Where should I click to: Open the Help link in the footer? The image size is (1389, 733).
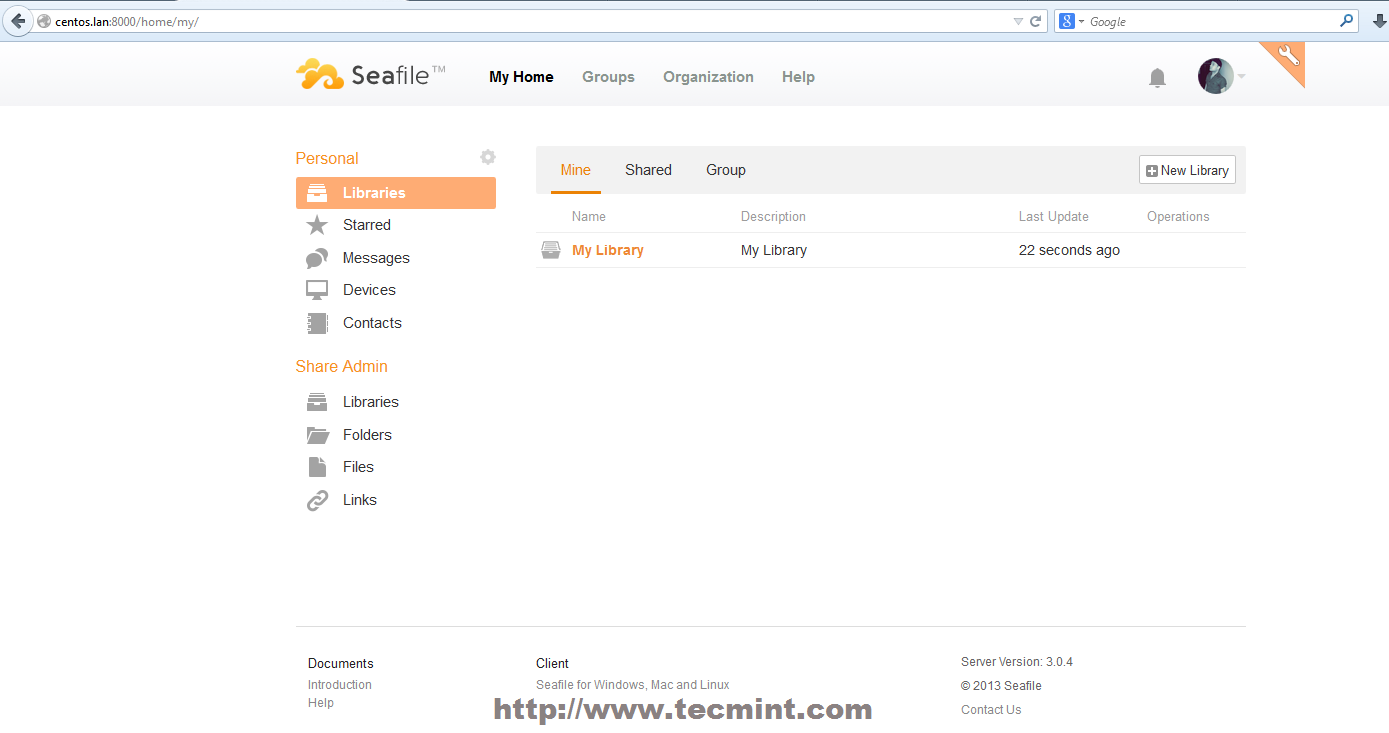[321, 703]
